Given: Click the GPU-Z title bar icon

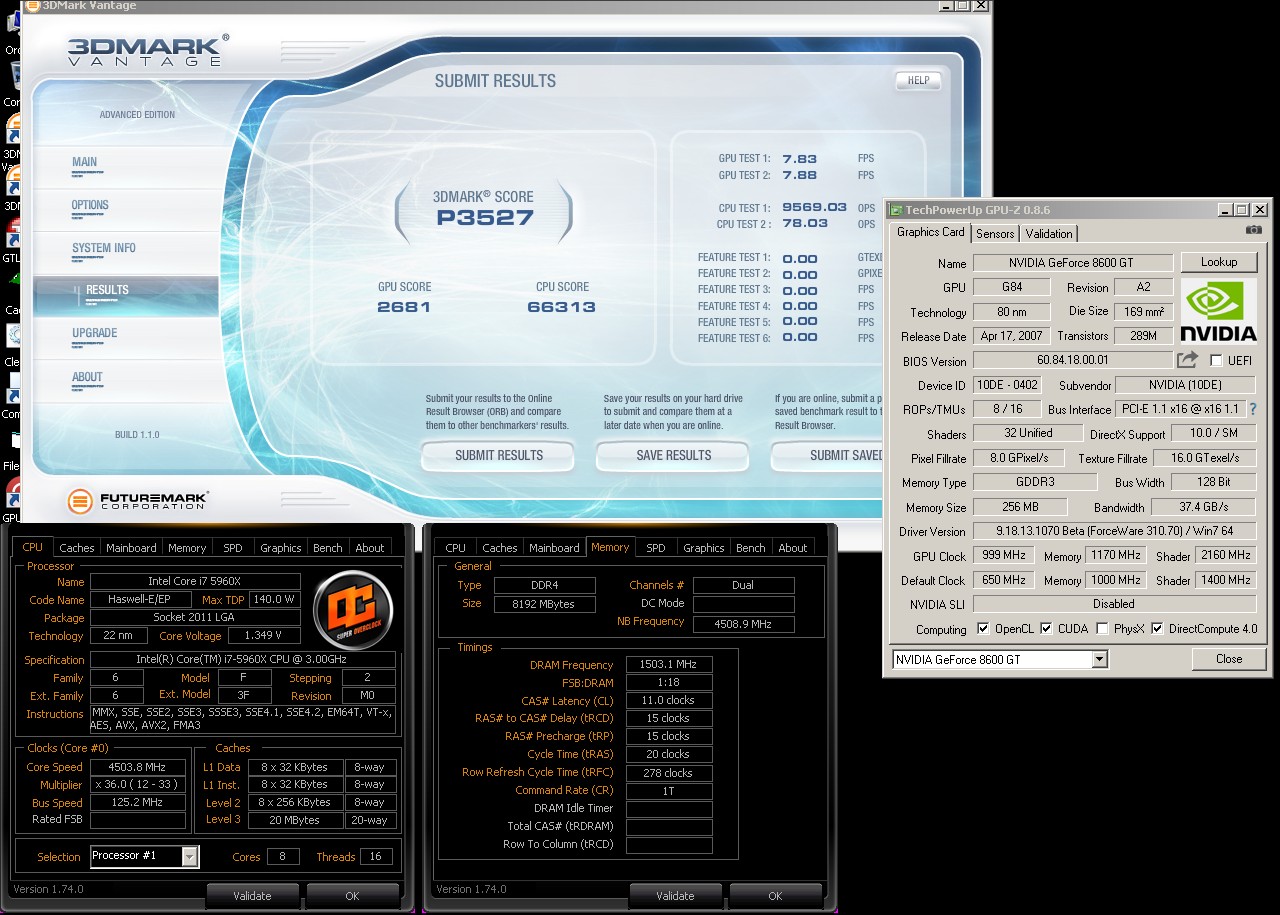Looking at the screenshot, I should 894,210.
